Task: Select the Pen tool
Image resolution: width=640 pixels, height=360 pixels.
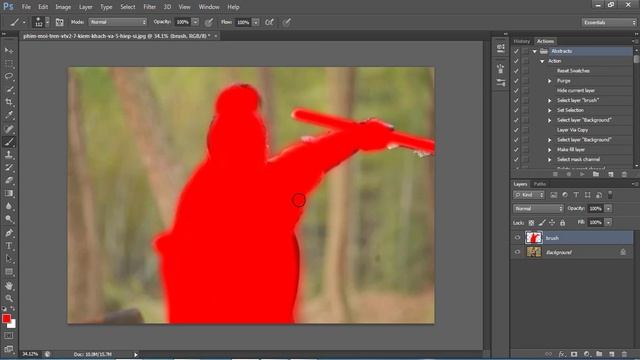Action: click(x=9, y=233)
